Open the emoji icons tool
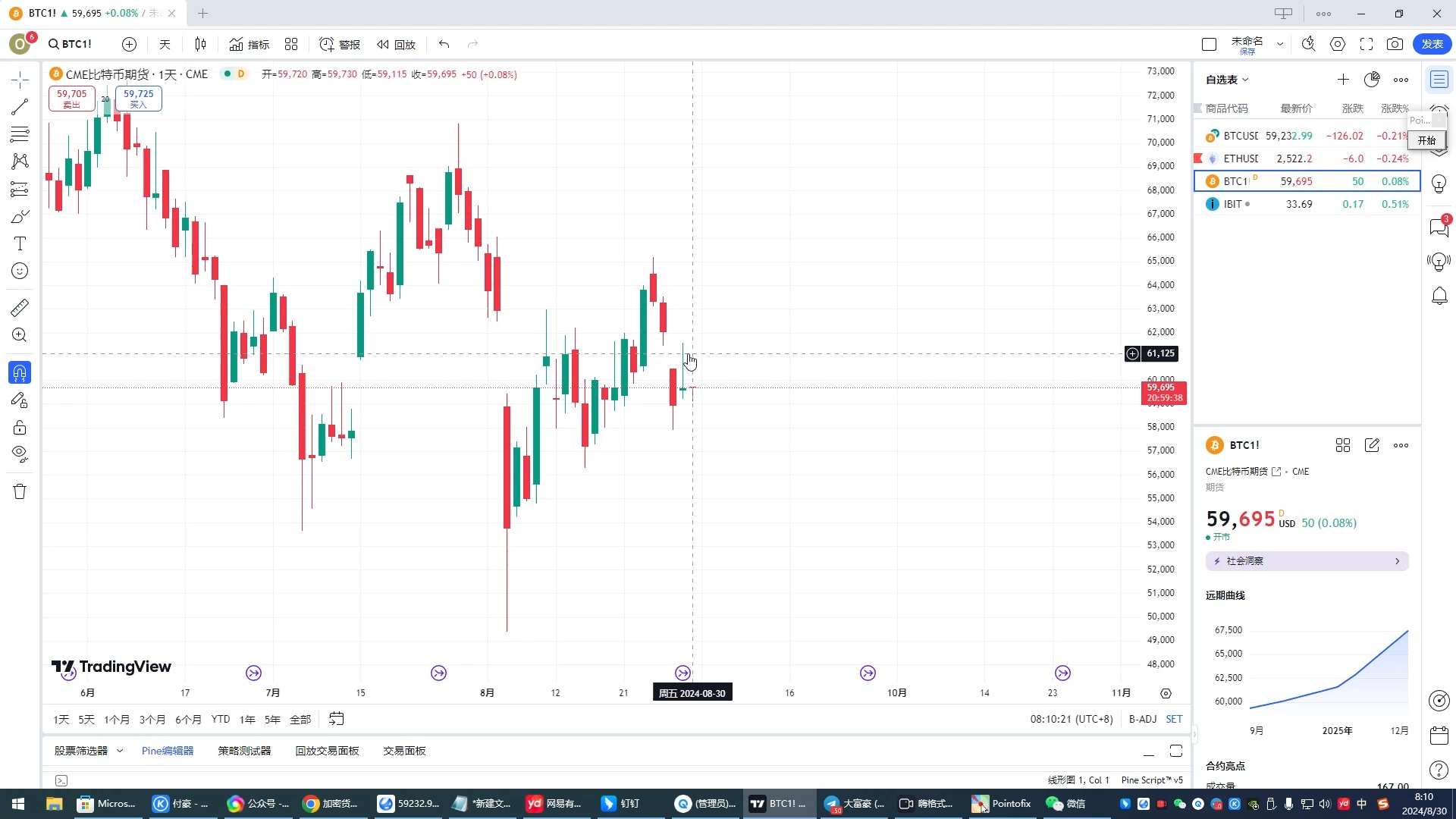This screenshot has height=819, width=1456. point(20,271)
